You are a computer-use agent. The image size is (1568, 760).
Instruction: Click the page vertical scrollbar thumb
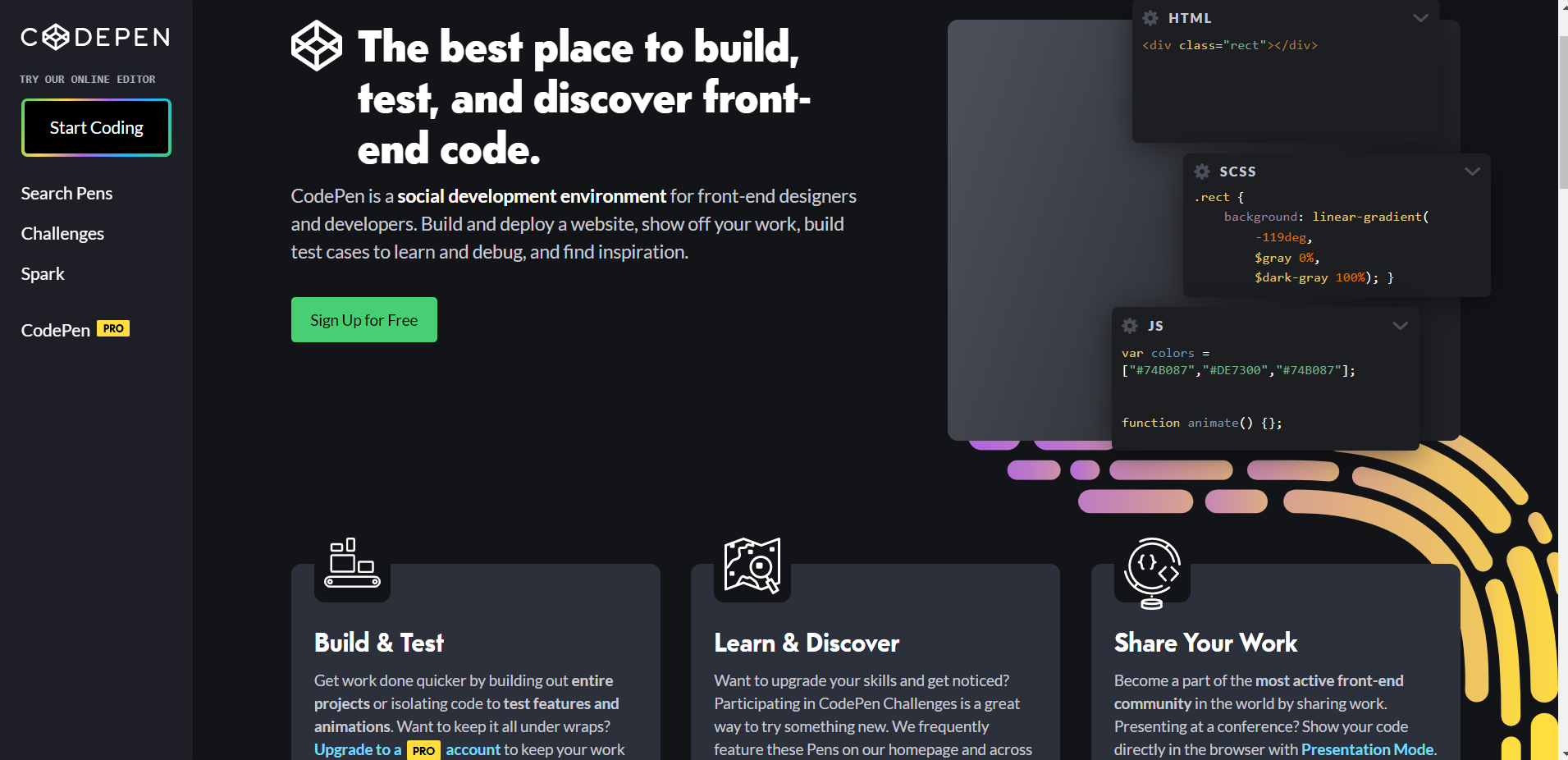pos(1563,111)
